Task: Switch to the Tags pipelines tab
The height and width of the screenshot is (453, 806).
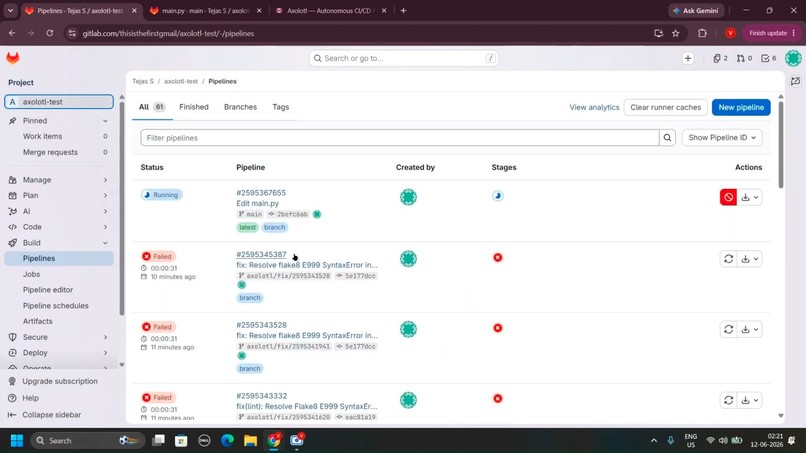Action: (x=281, y=107)
